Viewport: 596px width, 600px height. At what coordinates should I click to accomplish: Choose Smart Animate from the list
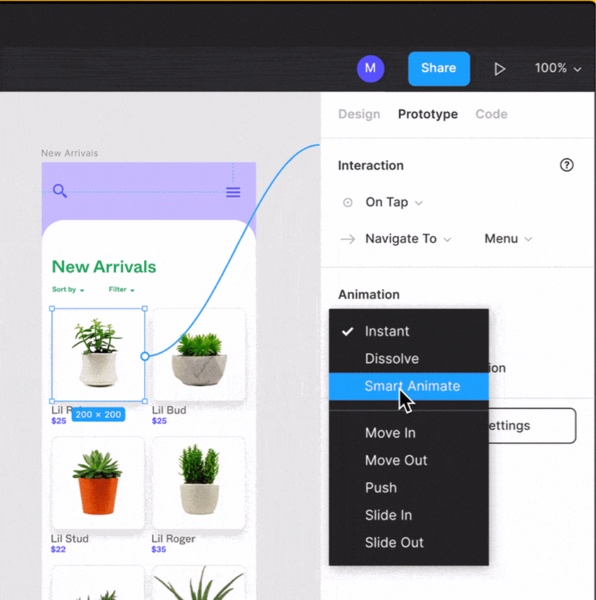pyautogui.click(x=409, y=386)
